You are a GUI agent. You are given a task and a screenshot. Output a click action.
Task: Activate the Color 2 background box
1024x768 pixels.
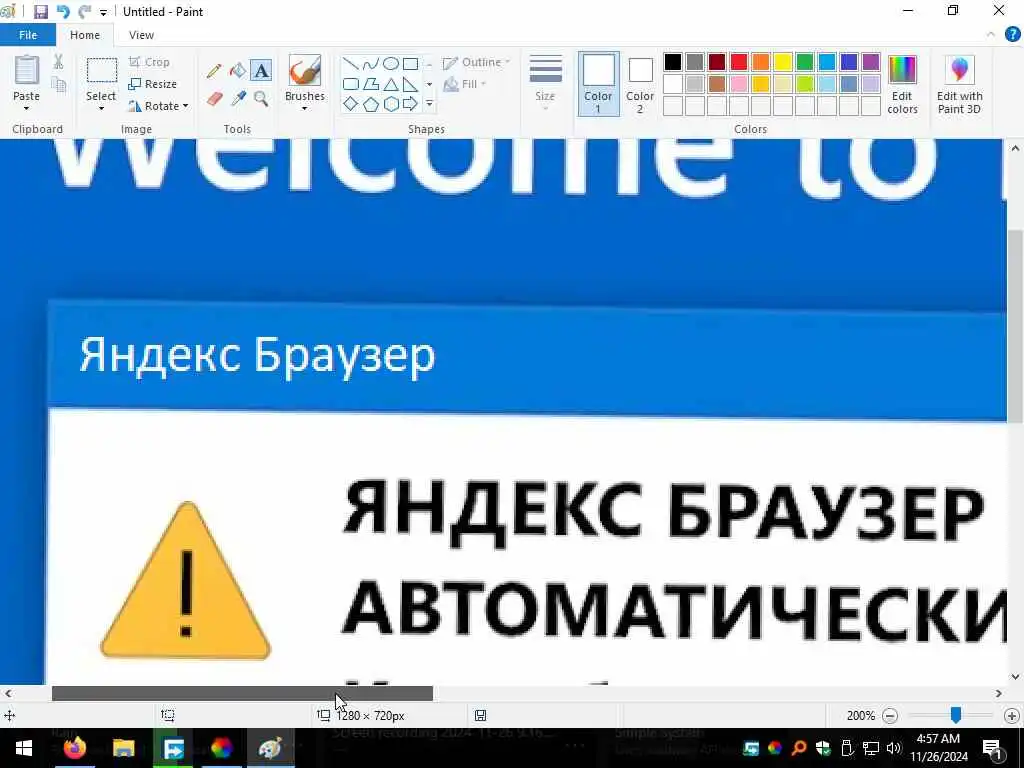click(x=640, y=84)
